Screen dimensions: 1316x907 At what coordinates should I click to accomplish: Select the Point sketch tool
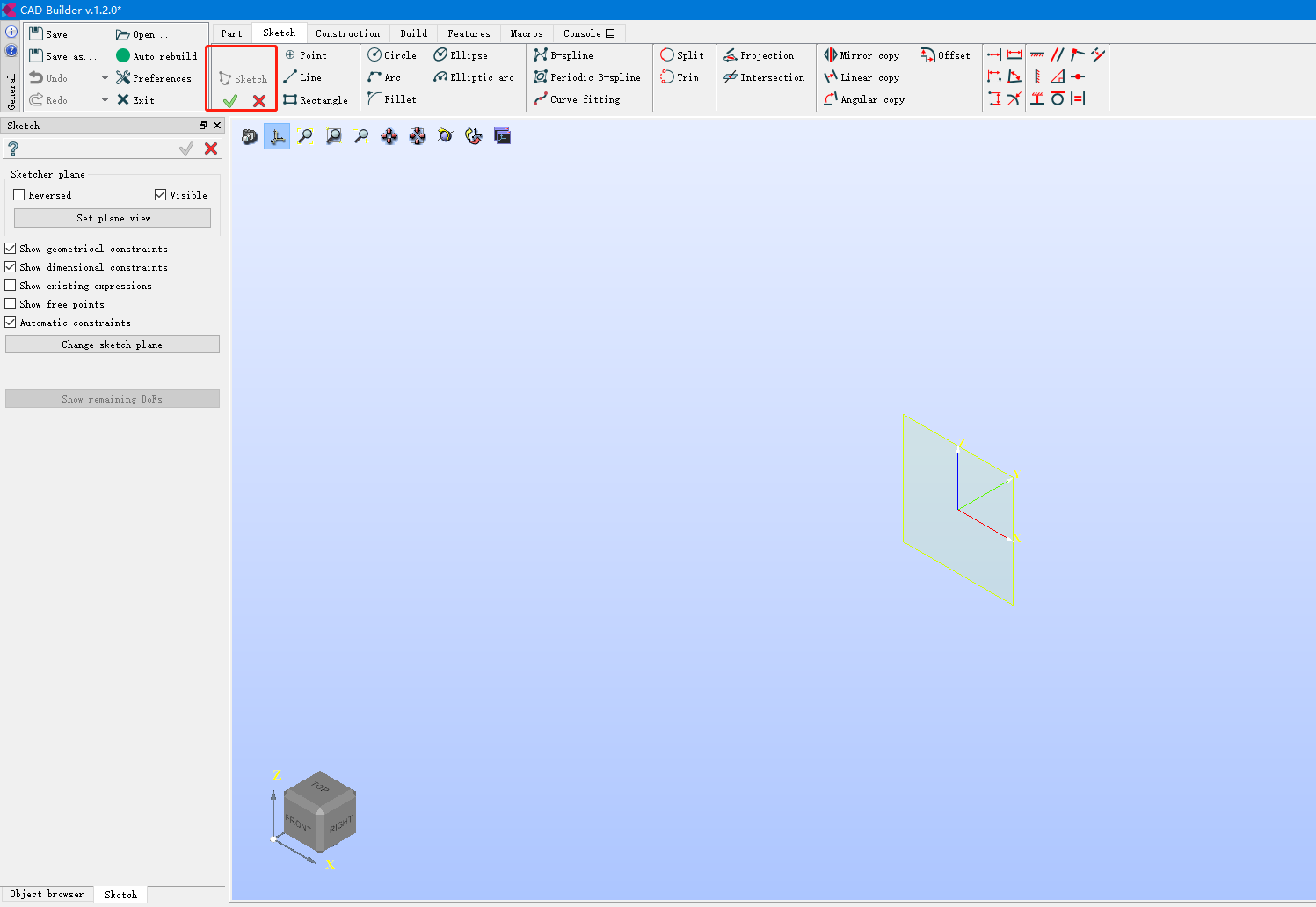click(306, 55)
